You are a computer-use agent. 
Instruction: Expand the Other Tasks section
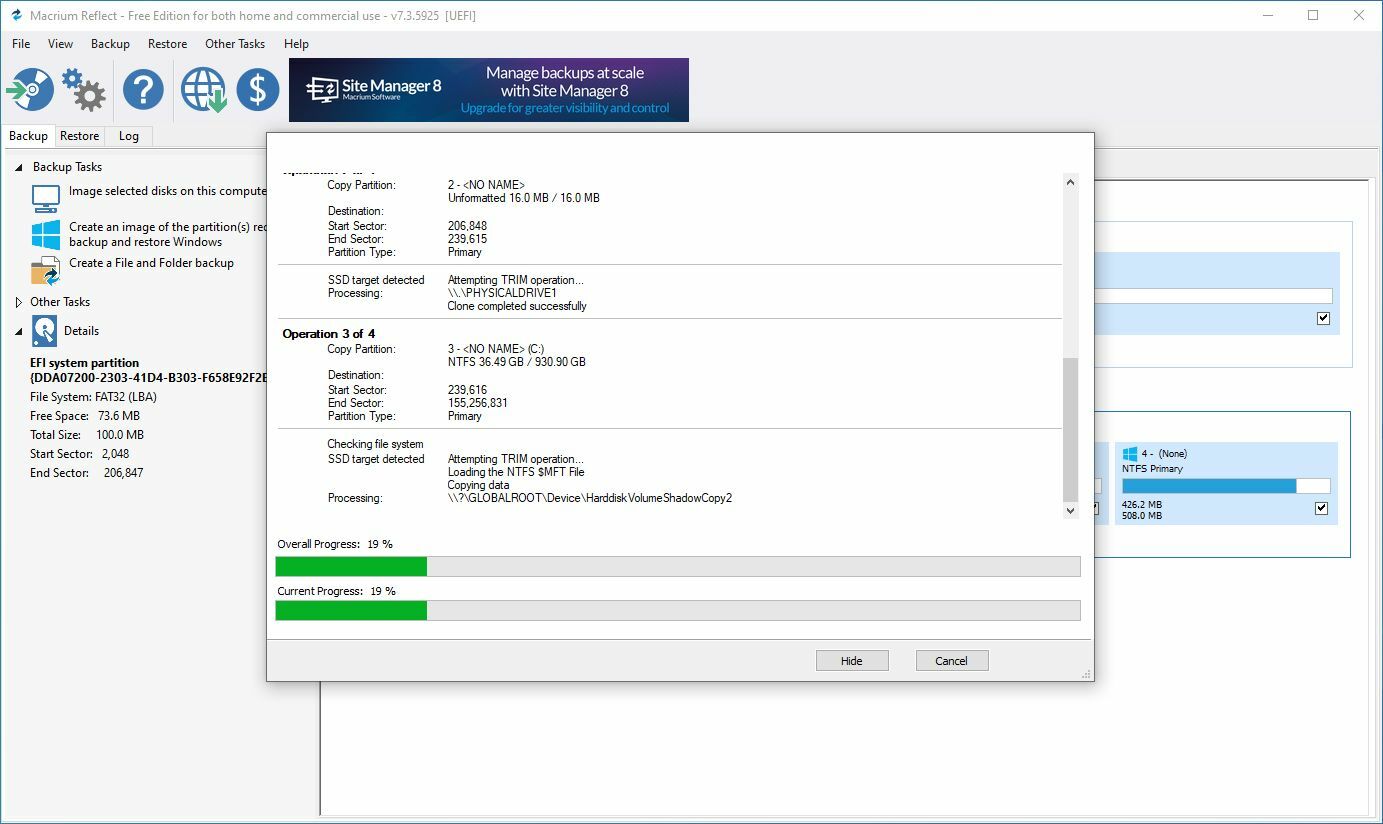click(19, 302)
